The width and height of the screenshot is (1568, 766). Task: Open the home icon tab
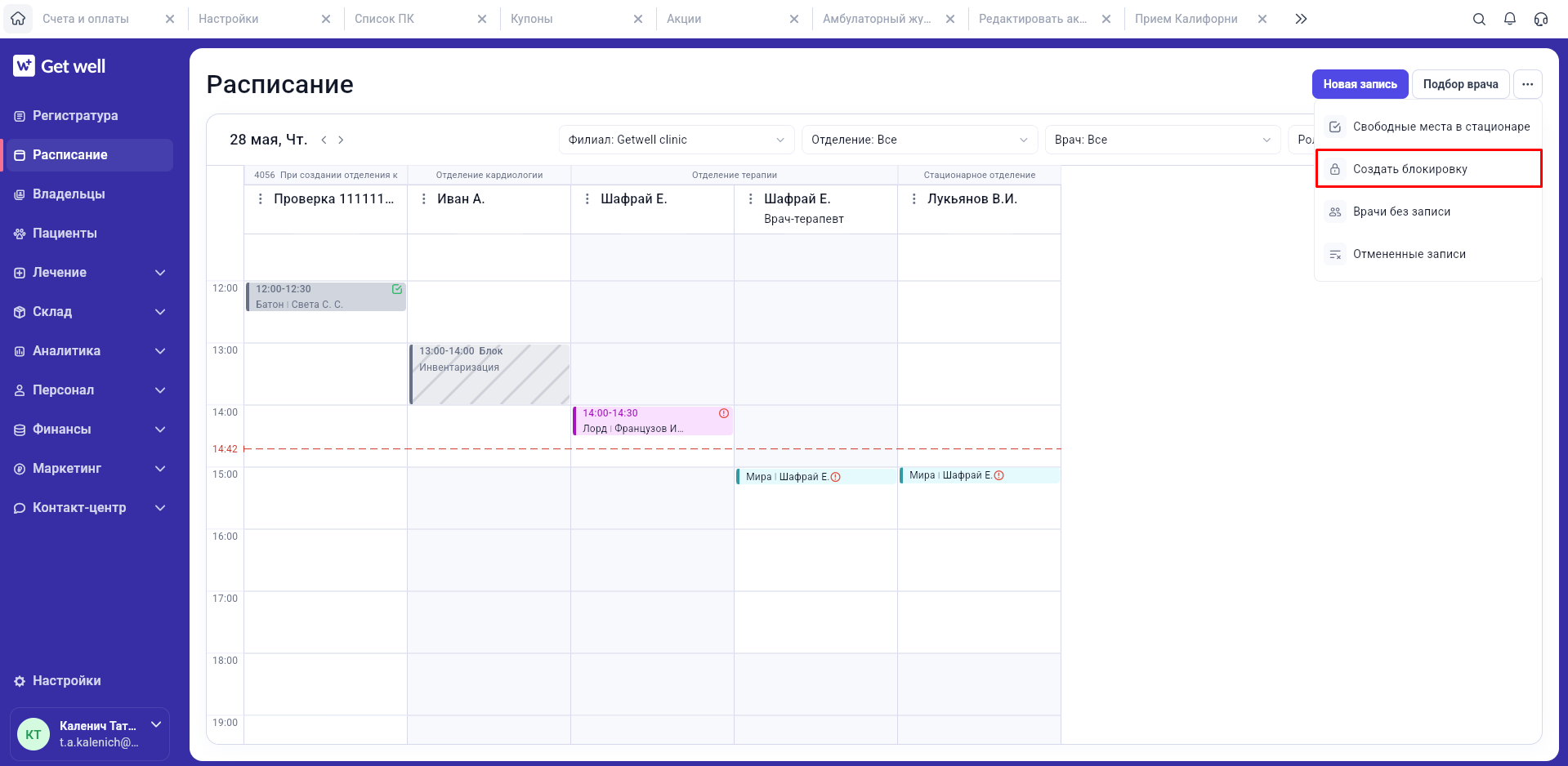point(18,19)
